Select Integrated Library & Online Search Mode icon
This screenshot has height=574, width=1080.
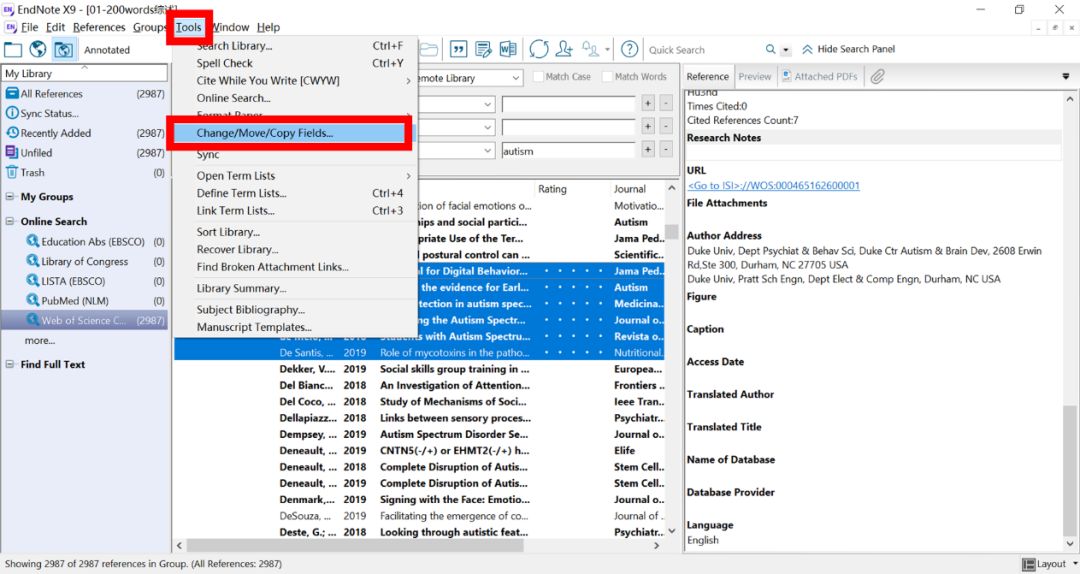pos(63,50)
